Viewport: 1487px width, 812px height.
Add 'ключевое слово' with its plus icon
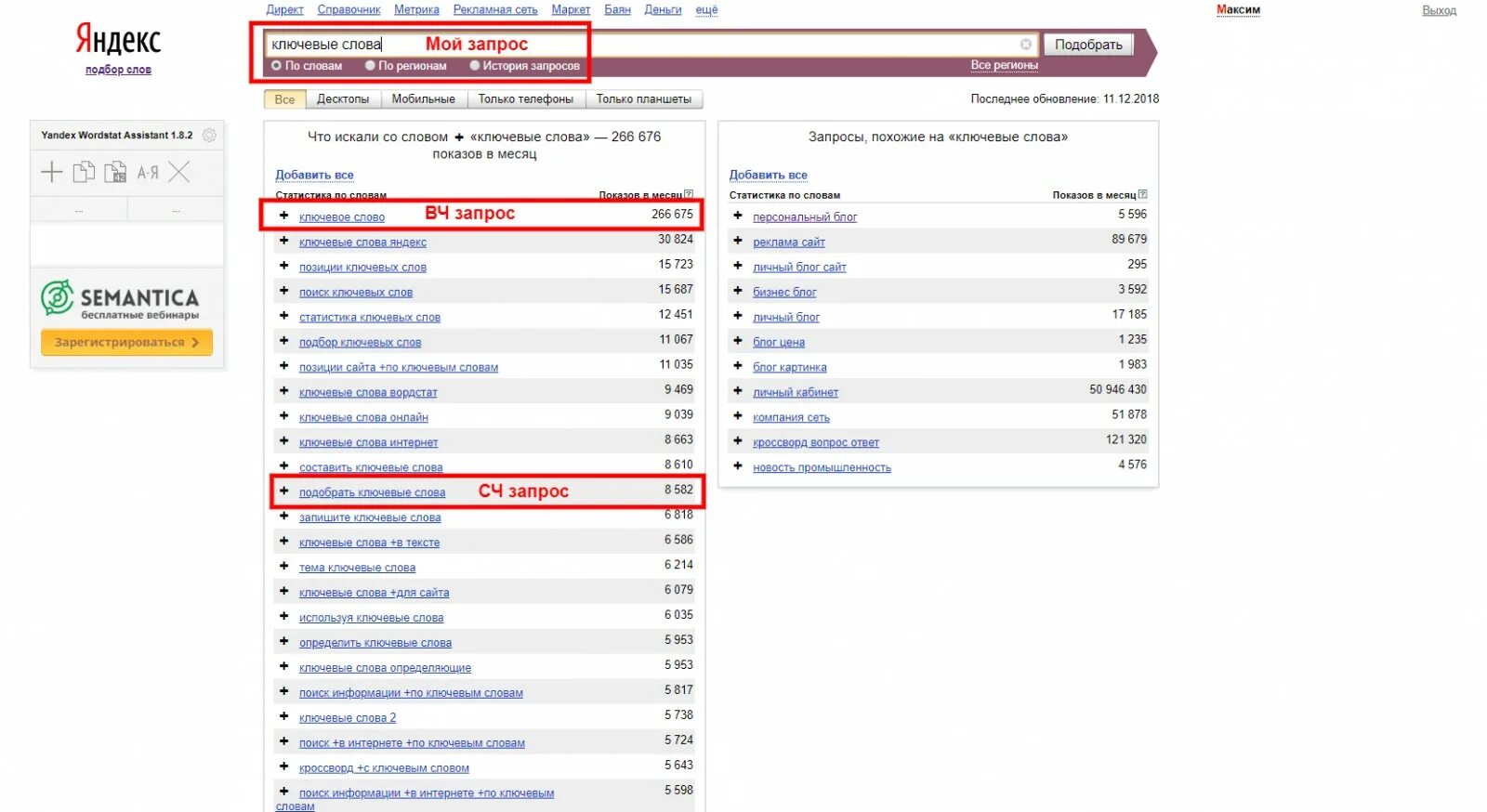(284, 216)
